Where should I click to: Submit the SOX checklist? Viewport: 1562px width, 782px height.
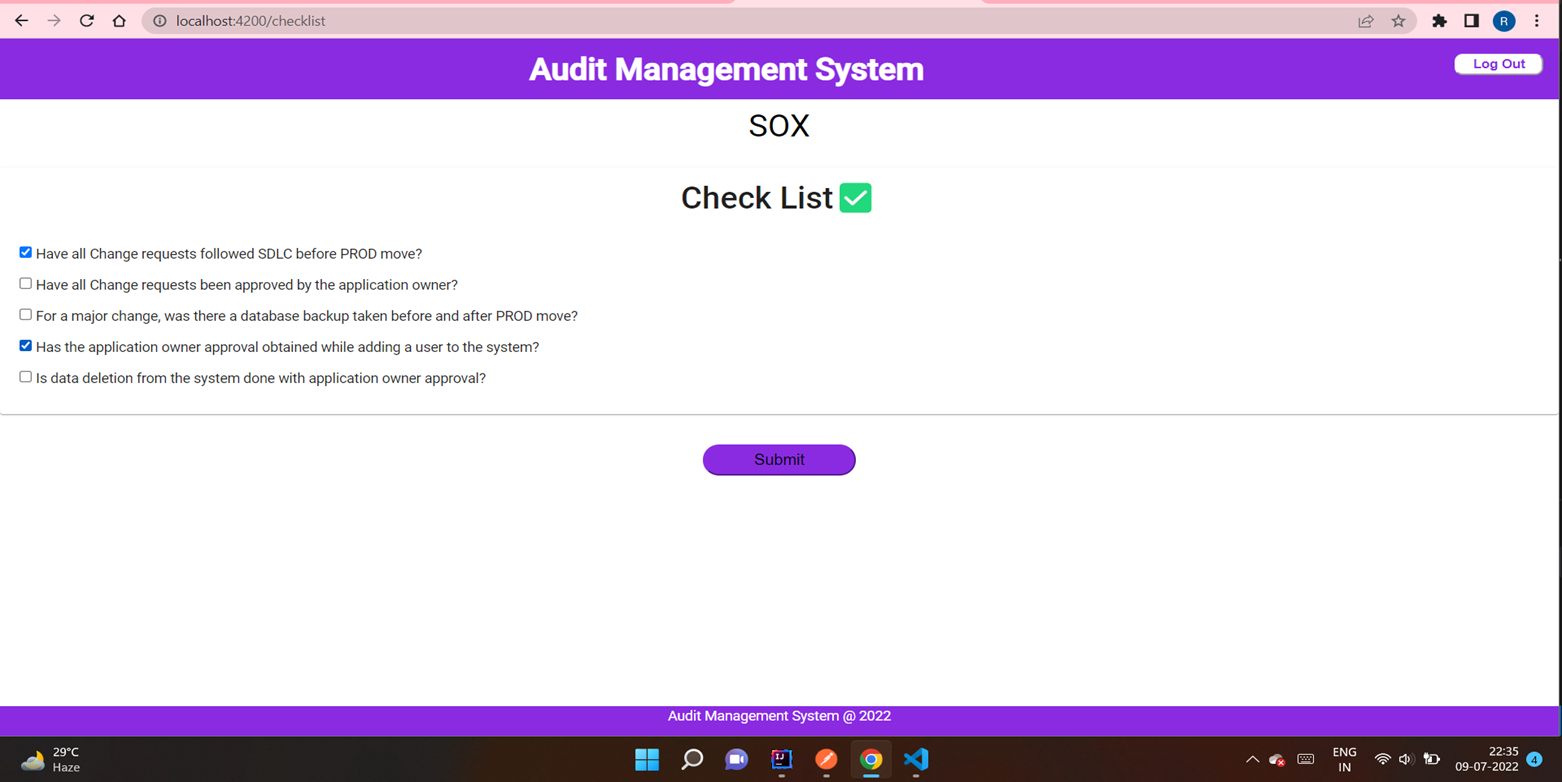pos(779,459)
